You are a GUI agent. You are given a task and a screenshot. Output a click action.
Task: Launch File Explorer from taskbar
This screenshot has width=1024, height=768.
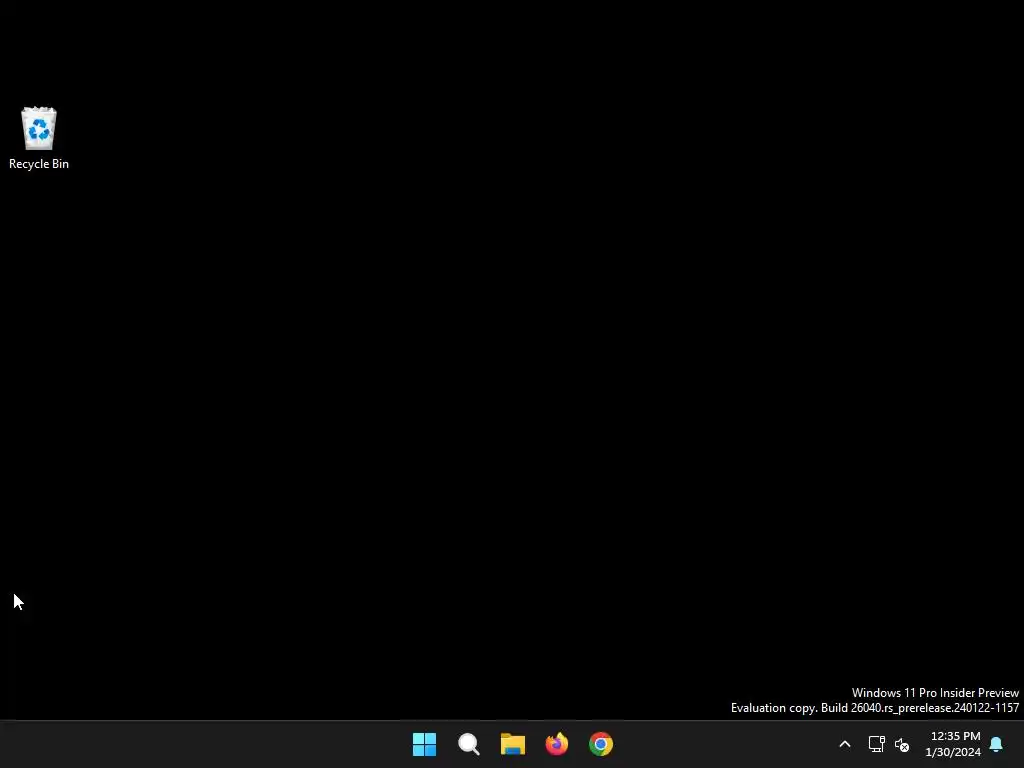(x=513, y=744)
